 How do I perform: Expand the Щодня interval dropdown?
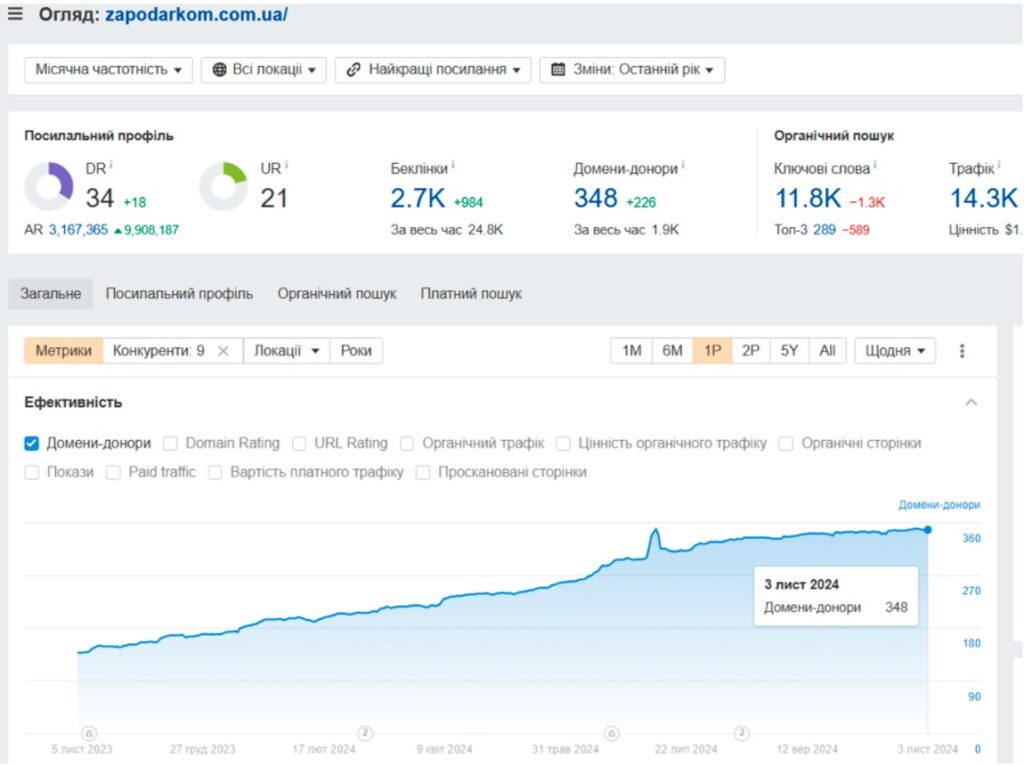(x=894, y=351)
